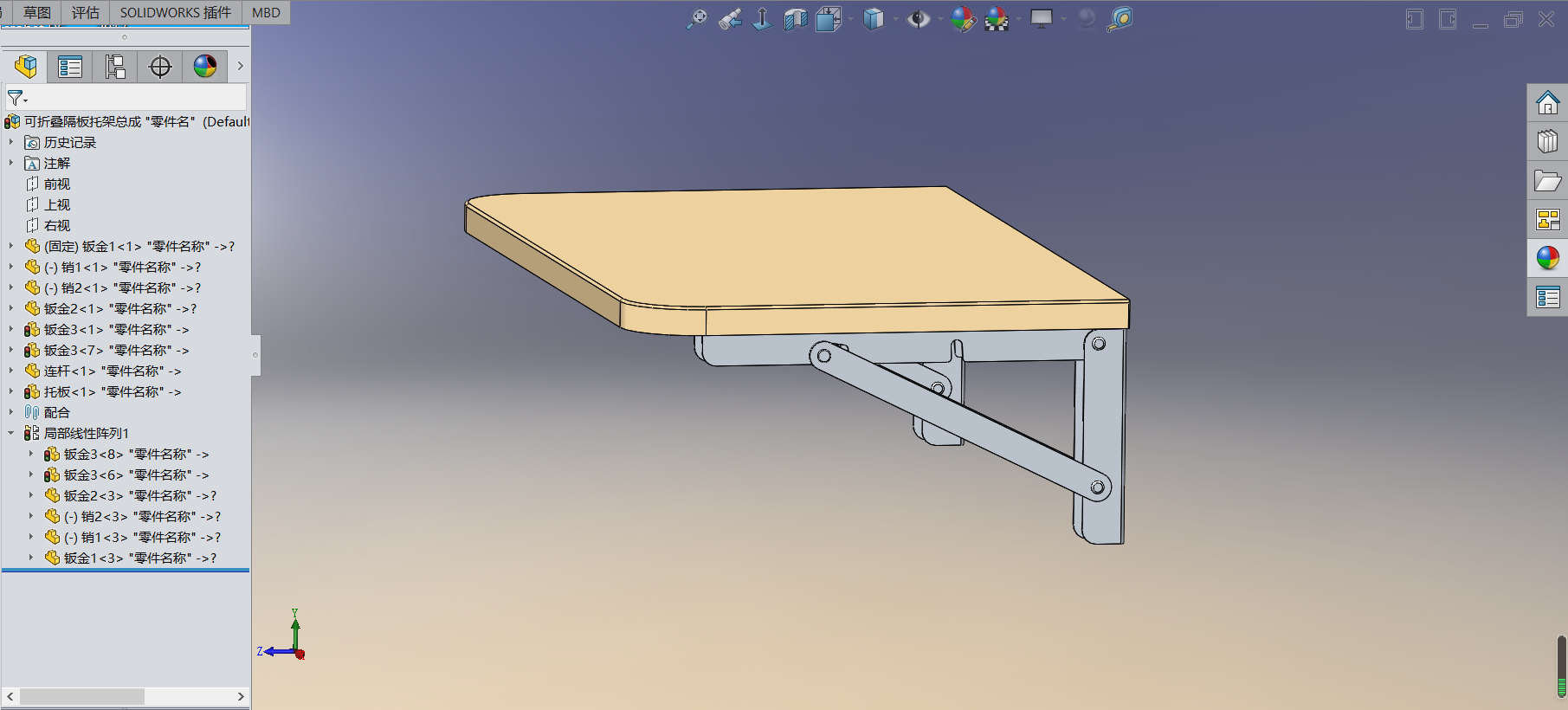Open the Apply Scene dropdown arrow
1568x710 pixels.
pos(1018,19)
